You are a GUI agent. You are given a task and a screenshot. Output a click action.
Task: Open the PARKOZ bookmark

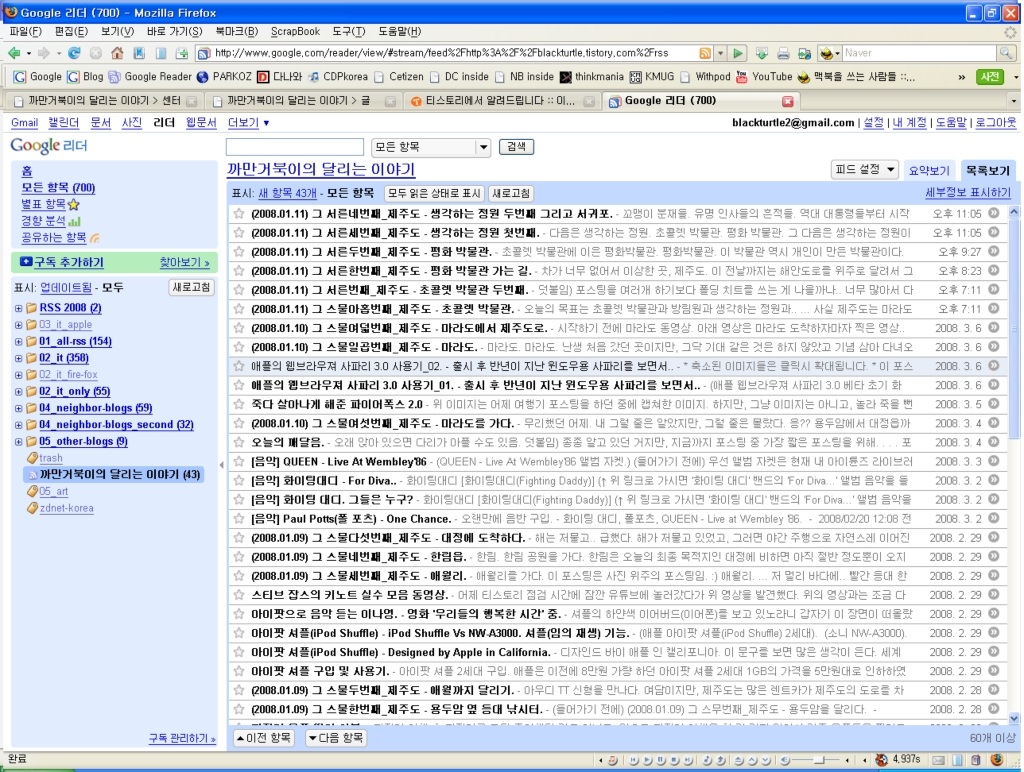click(225, 76)
